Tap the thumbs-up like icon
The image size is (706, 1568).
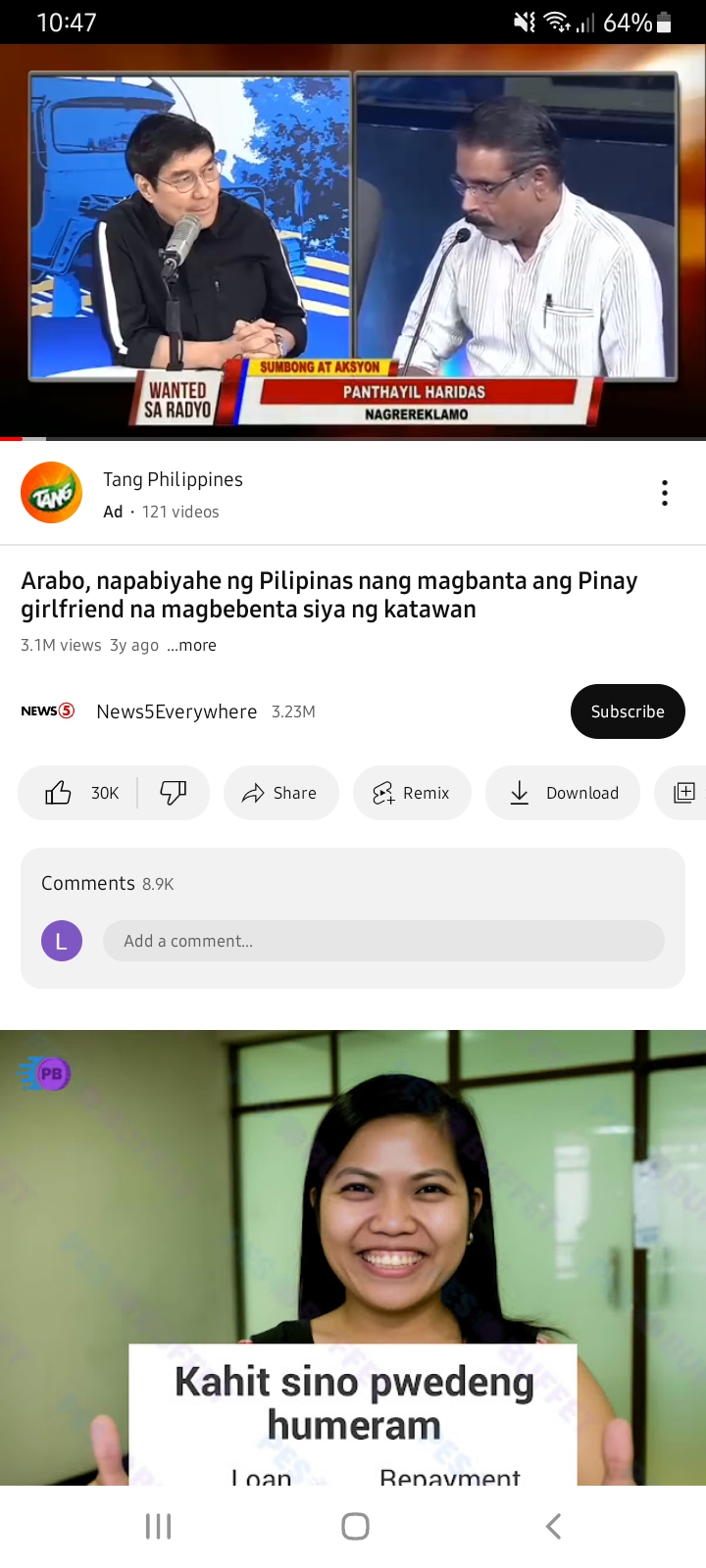(x=59, y=793)
